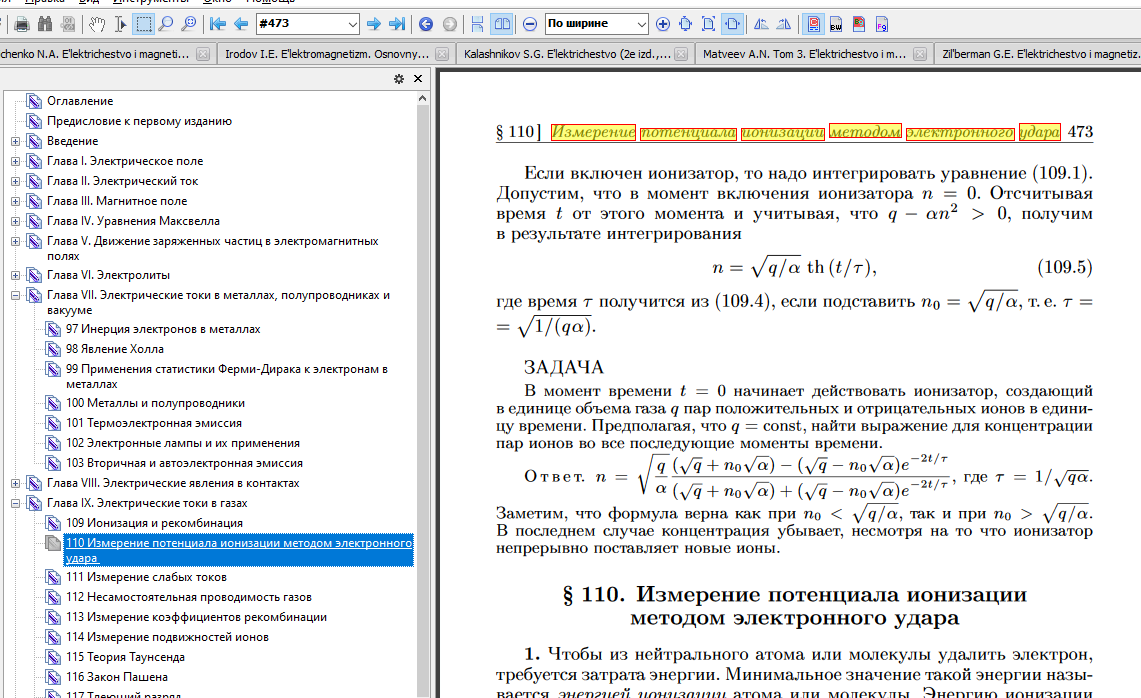Open the 'По ширине' zoom dropdown
1141x698 pixels.
(x=642, y=24)
